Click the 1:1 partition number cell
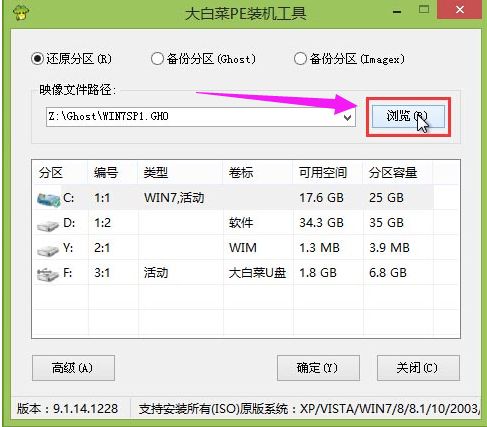487x427 pixels. click(102, 198)
